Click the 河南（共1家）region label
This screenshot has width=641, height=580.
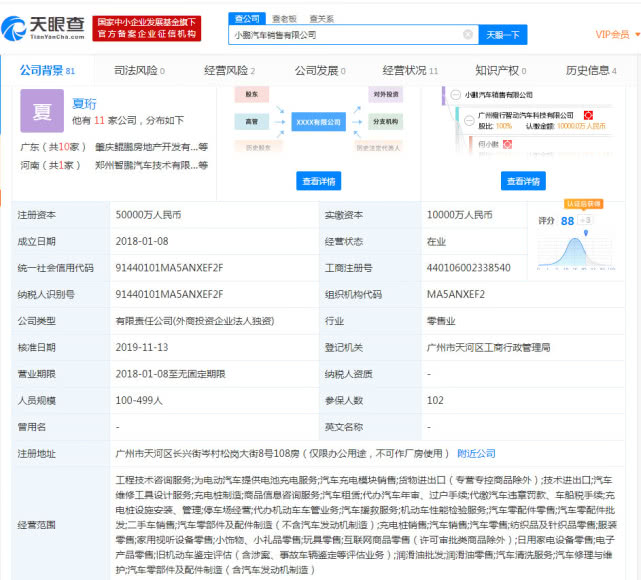(51, 165)
